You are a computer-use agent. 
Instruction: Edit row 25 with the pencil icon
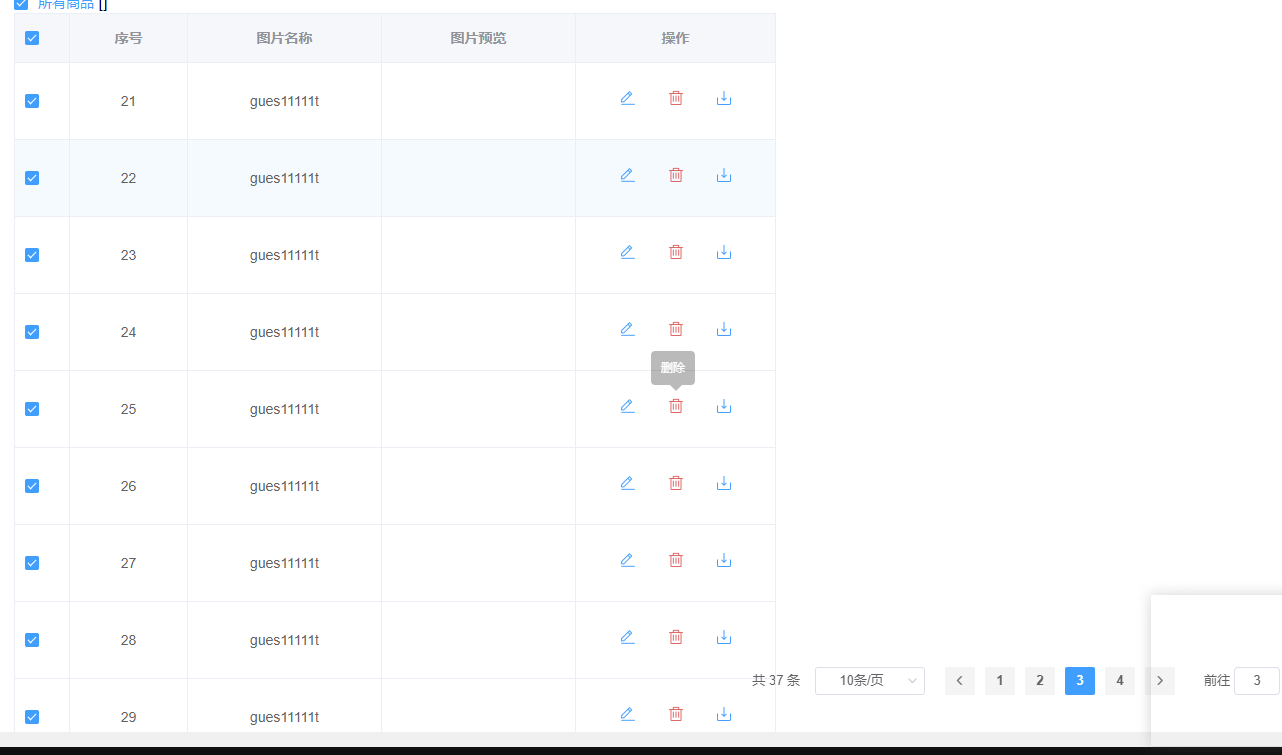pyautogui.click(x=628, y=406)
